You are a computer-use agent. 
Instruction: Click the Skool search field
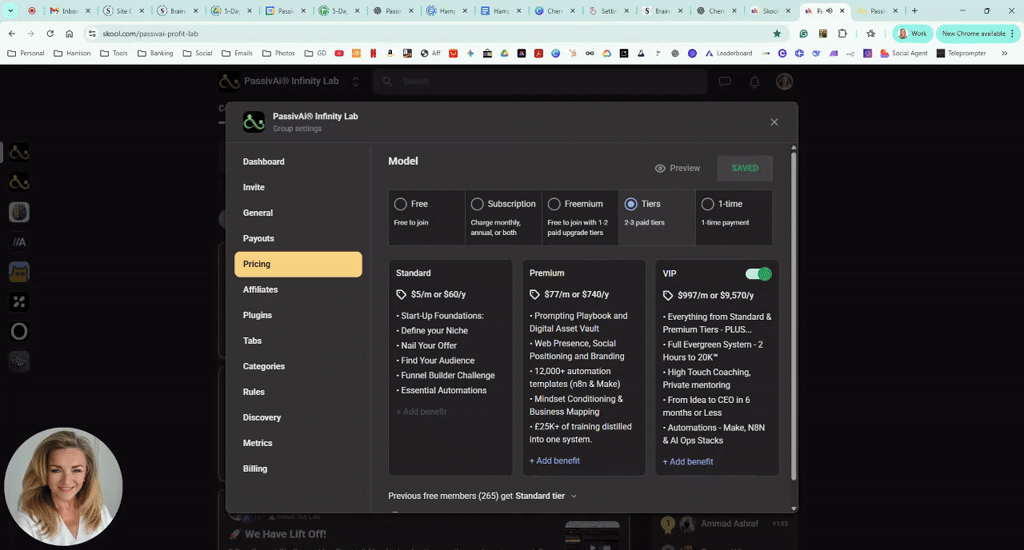tap(541, 82)
